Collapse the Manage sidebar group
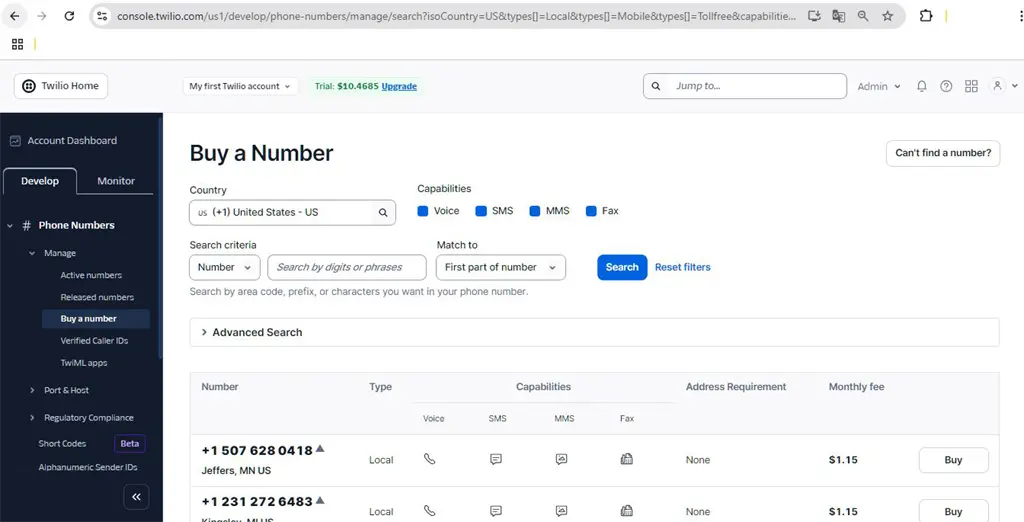The height and width of the screenshot is (522, 1024). pos(32,253)
